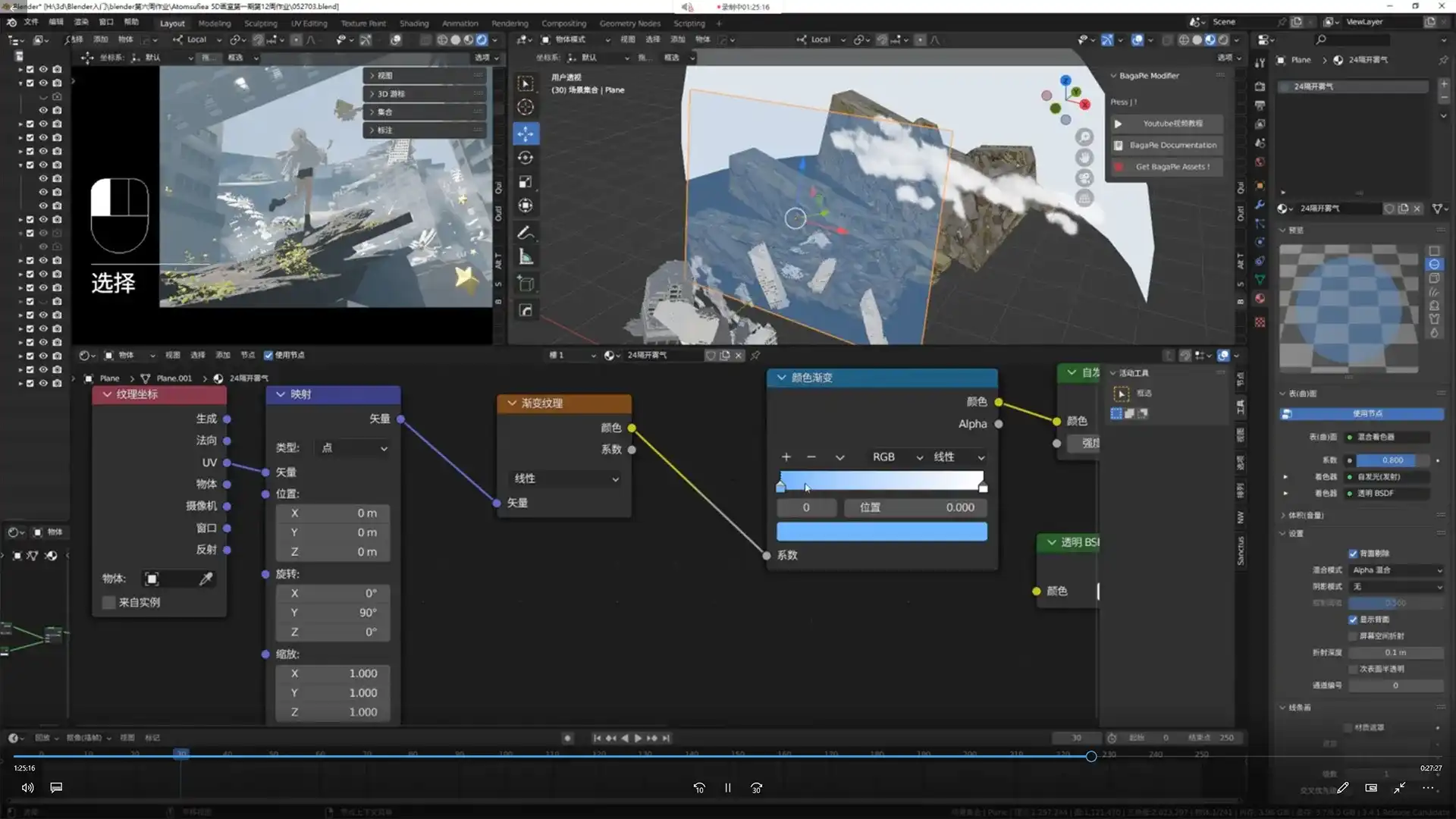Select the Measure ruler tool
This screenshot has width=1456, height=819.
click(526, 257)
